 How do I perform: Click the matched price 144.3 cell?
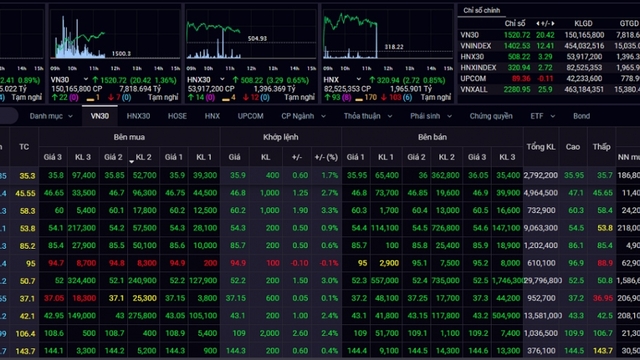pos(236,351)
